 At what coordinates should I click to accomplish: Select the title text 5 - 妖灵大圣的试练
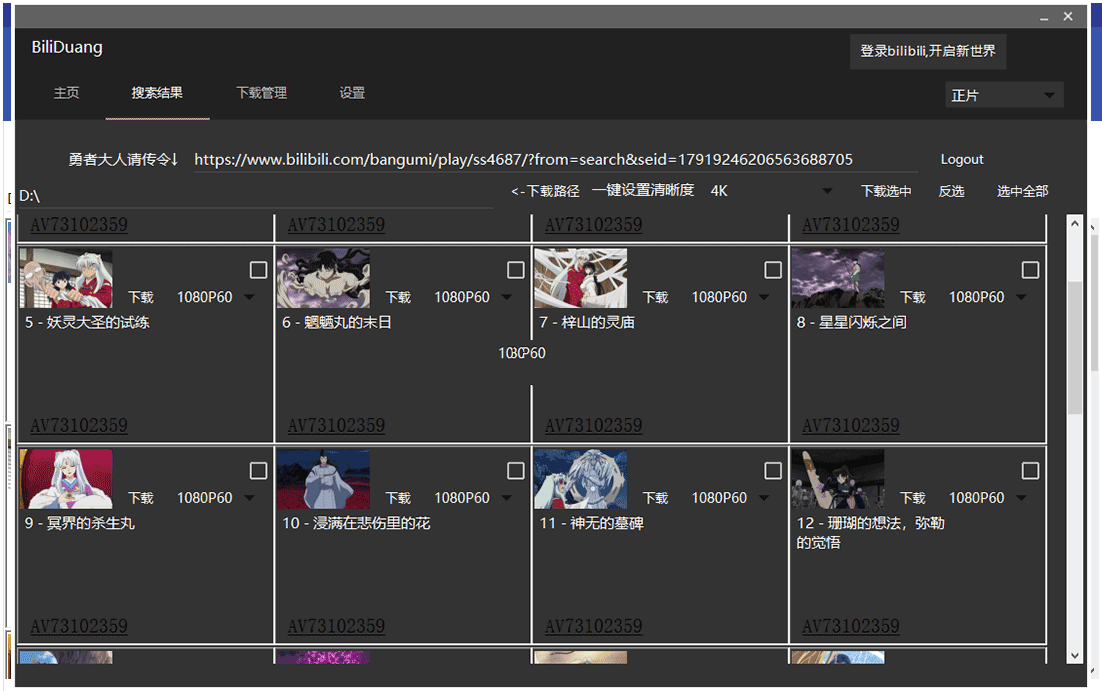87,323
